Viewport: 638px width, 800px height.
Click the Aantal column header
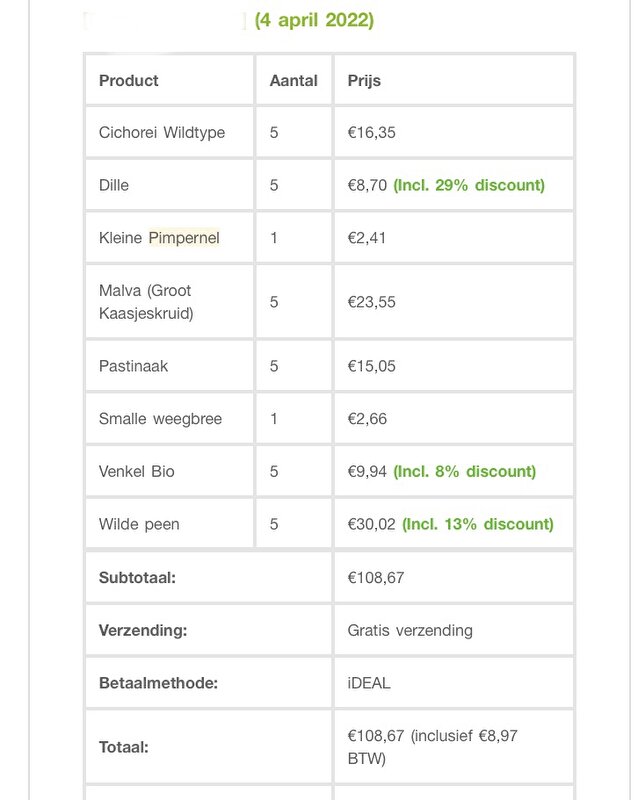click(x=293, y=81)
